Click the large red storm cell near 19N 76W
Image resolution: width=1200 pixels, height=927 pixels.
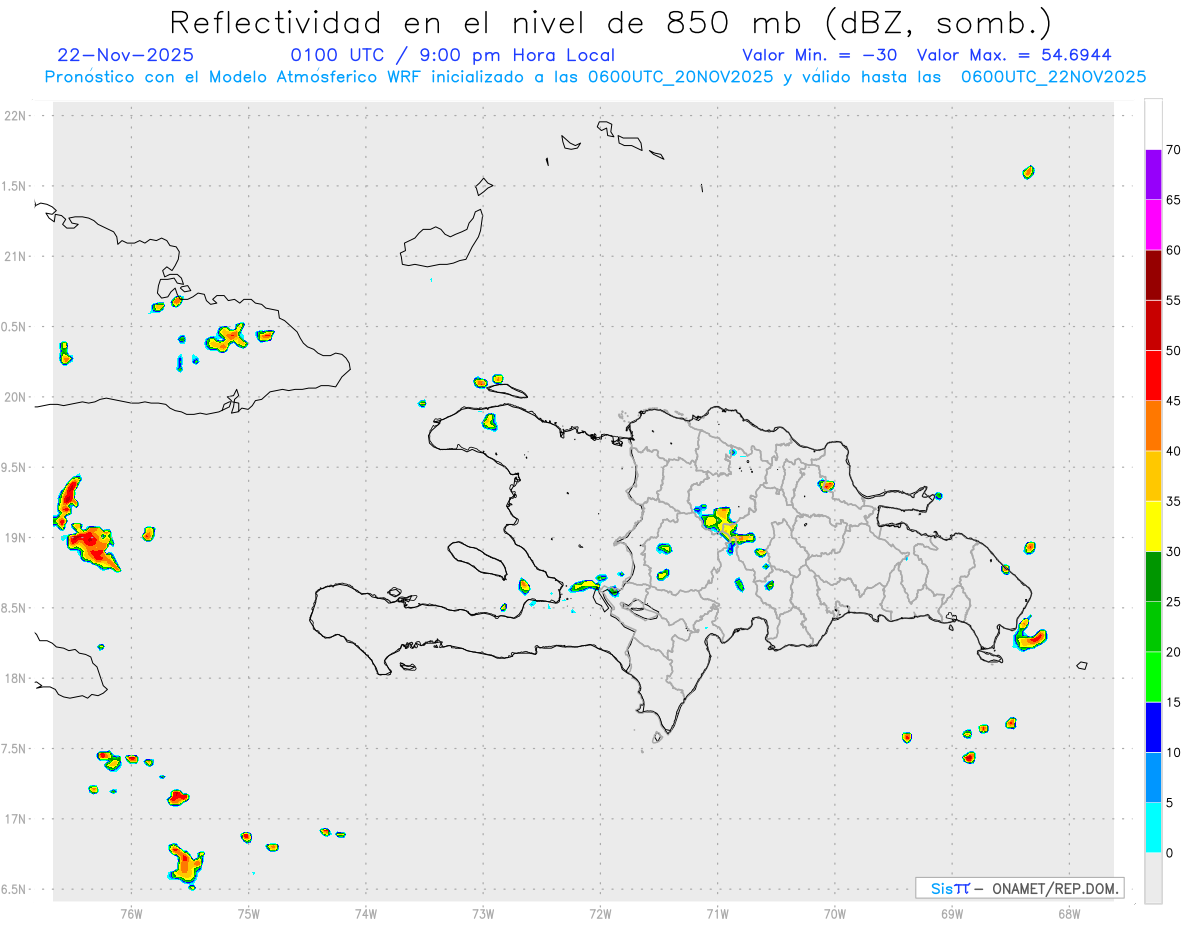click(92, 546)
